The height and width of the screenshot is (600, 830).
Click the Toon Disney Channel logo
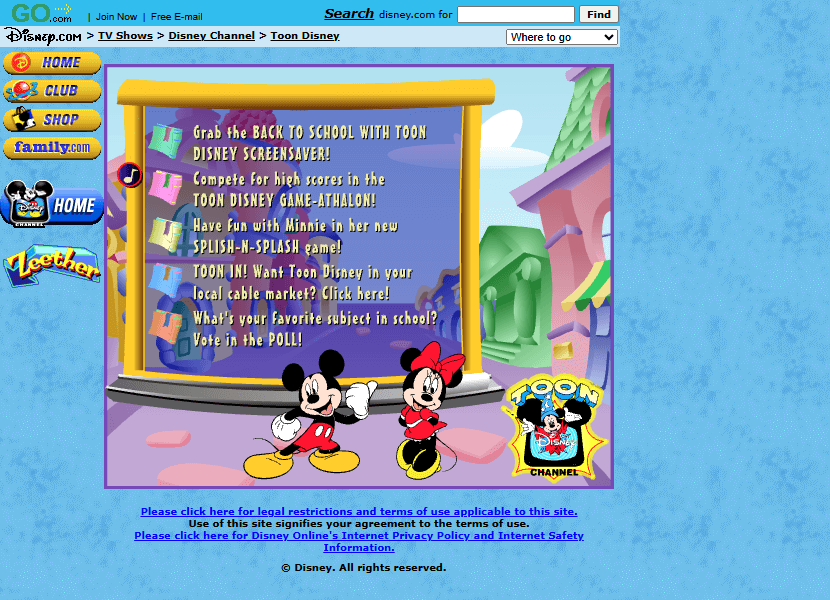click(556, 427)
